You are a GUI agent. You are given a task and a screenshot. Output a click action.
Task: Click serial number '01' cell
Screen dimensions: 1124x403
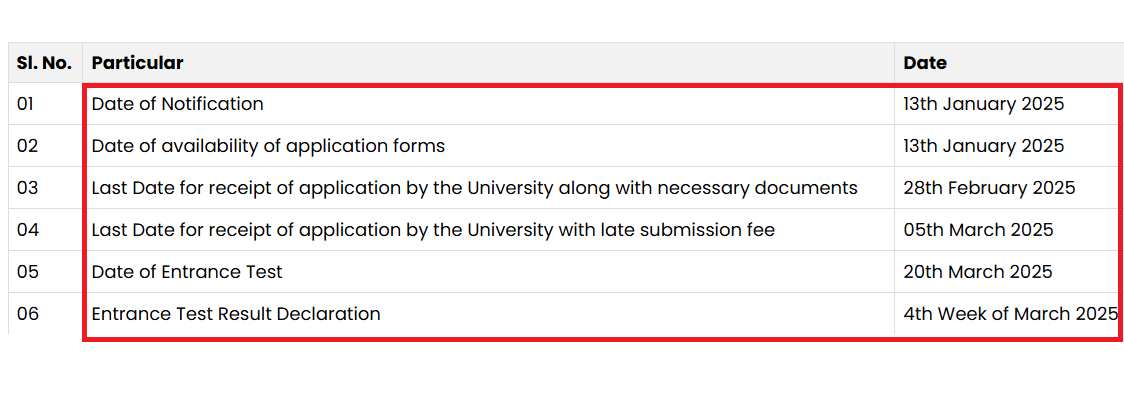click(45, 104)
